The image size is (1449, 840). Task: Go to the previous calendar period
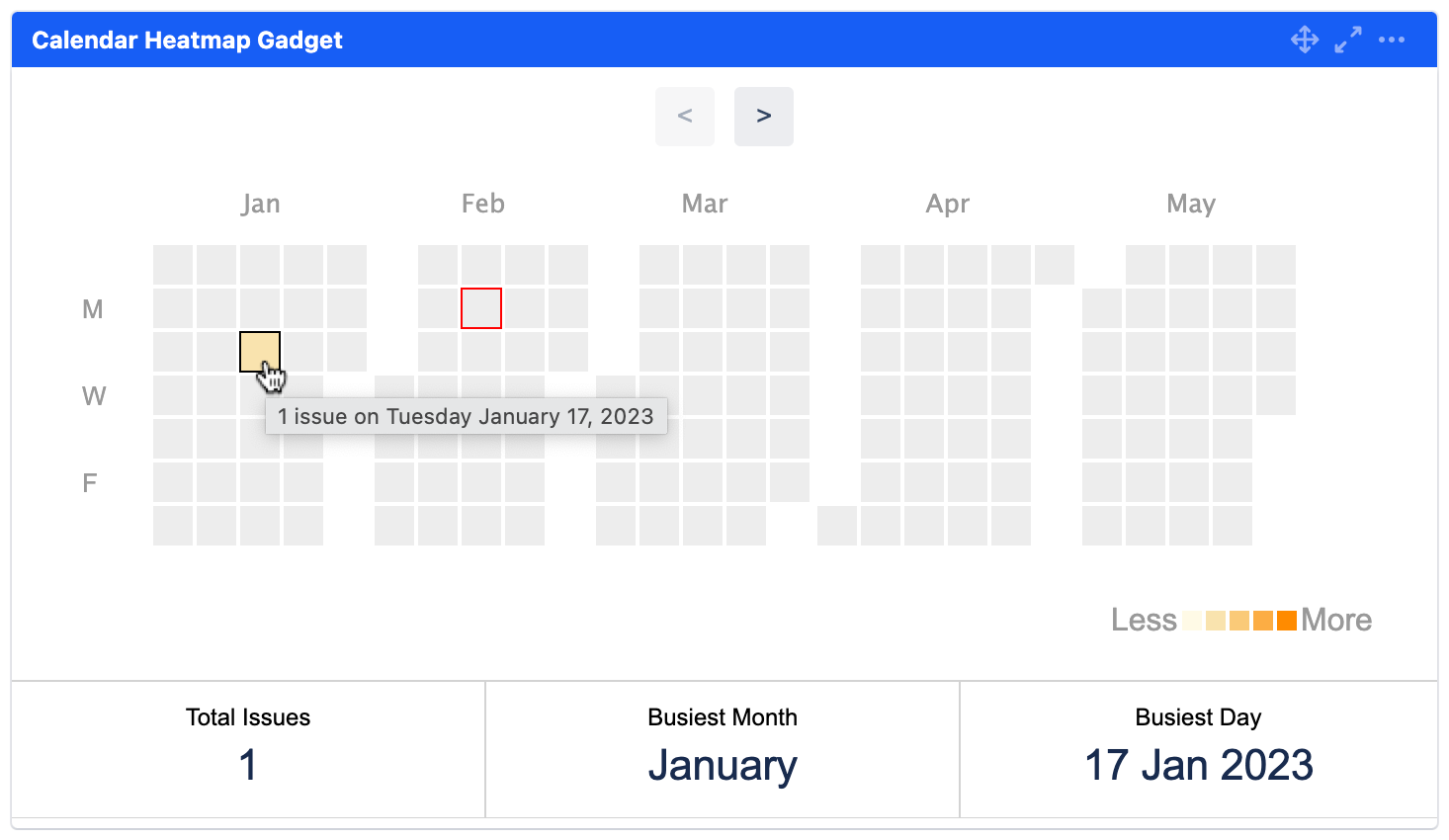685,117
